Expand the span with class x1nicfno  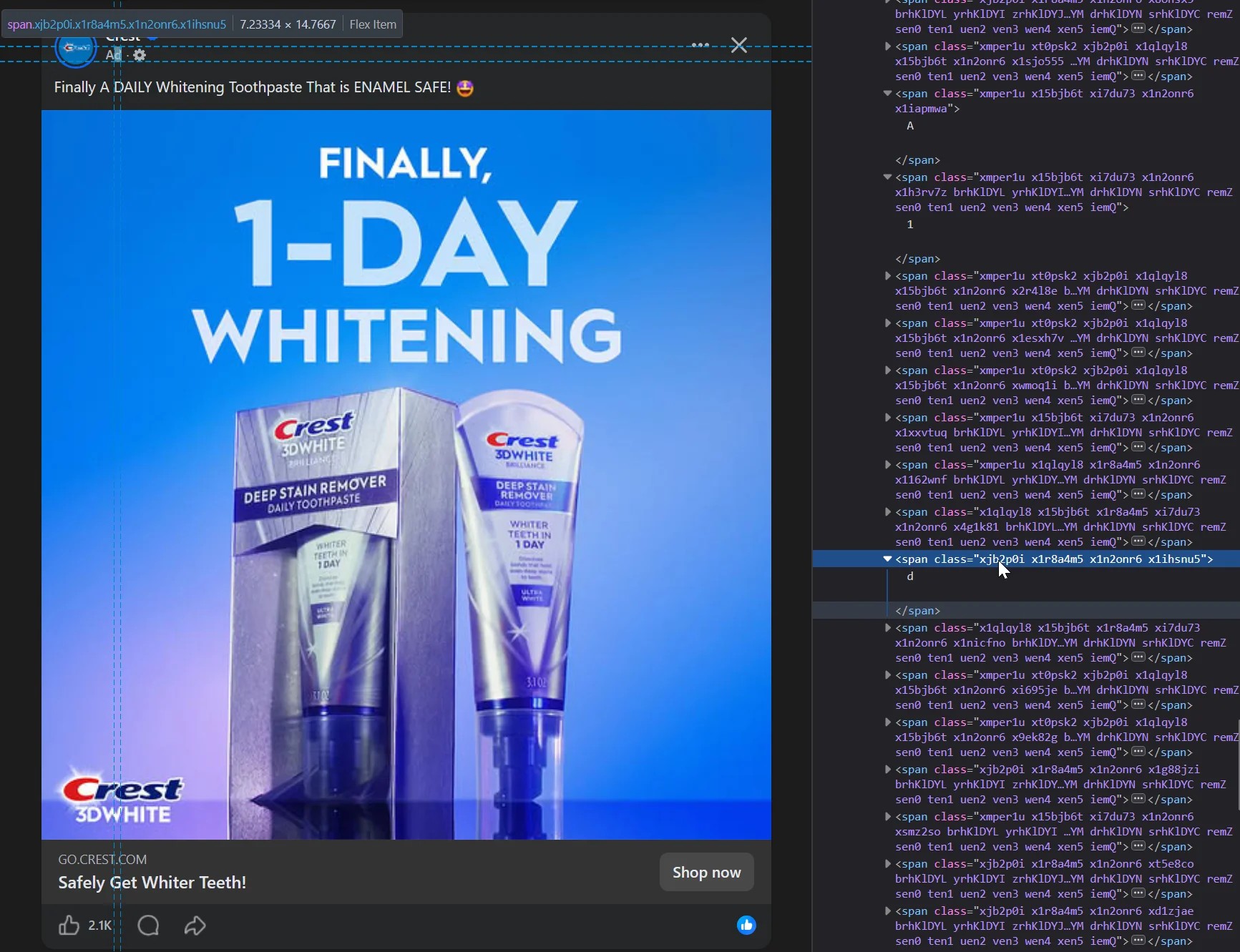(888, 628)
